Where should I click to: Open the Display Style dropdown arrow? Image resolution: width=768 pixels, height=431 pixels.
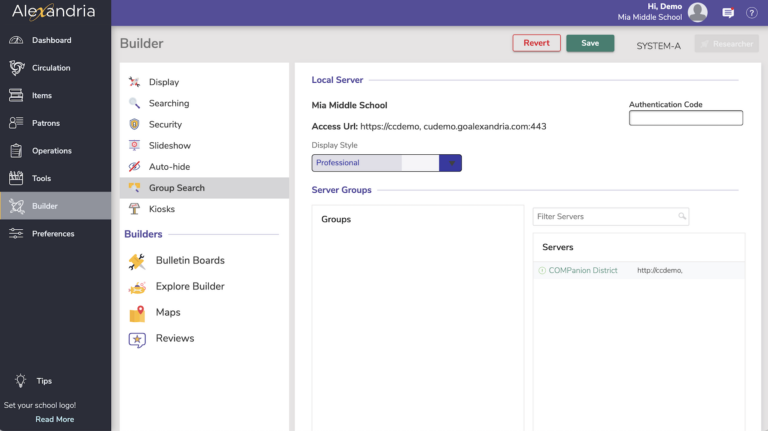point(451,163)
